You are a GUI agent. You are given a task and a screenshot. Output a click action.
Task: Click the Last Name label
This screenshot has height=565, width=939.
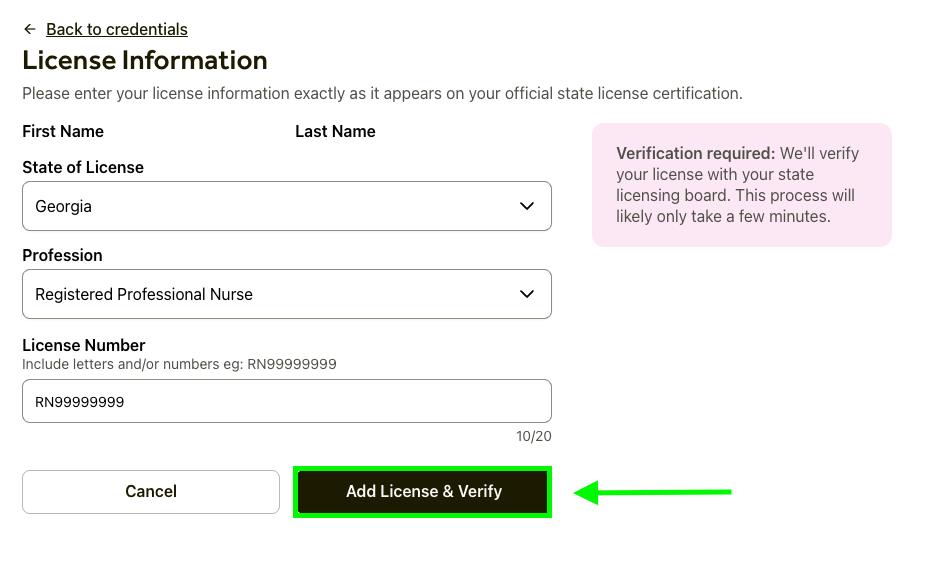335,131
